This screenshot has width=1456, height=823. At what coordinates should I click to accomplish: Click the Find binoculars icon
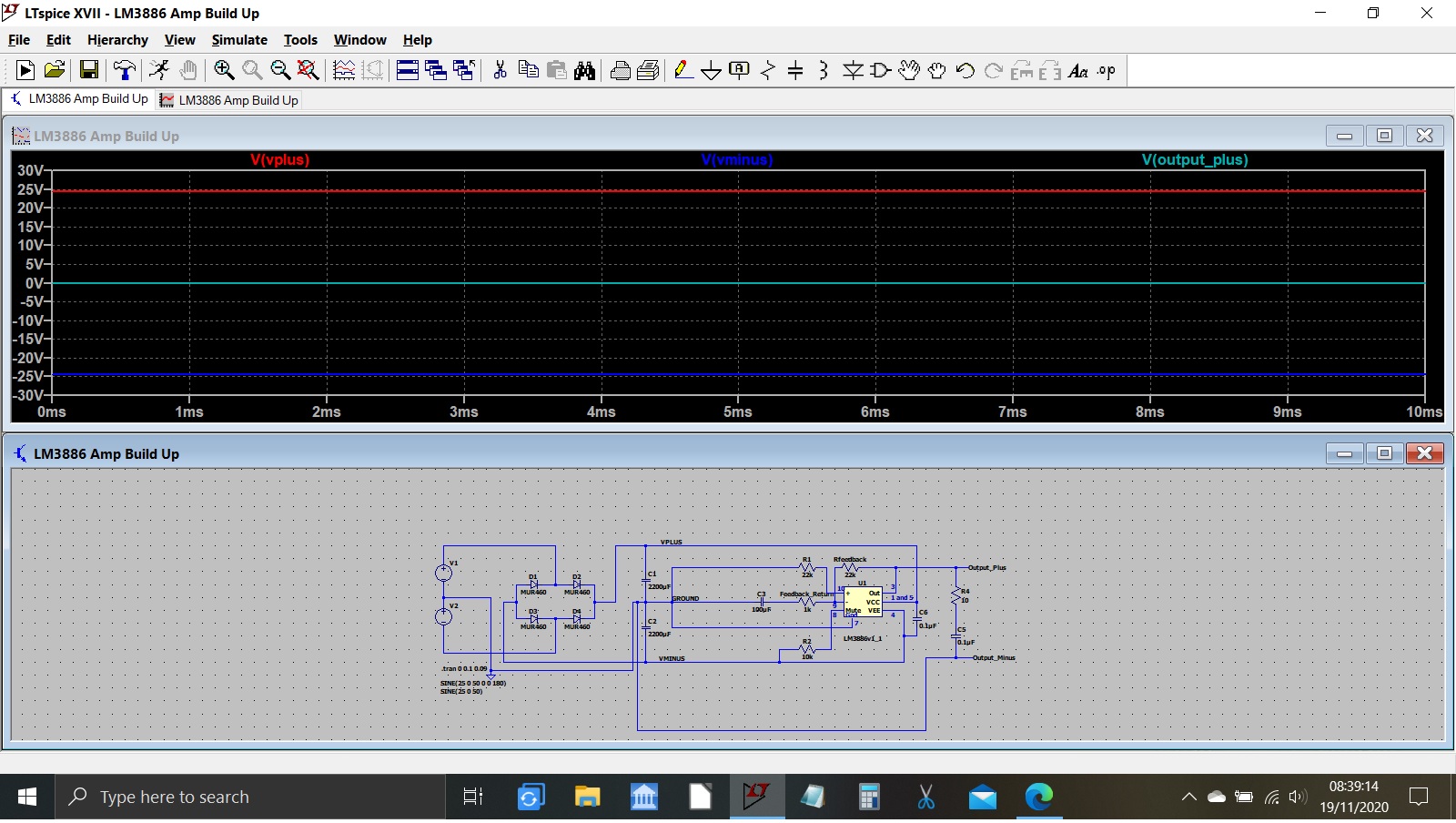584,70
